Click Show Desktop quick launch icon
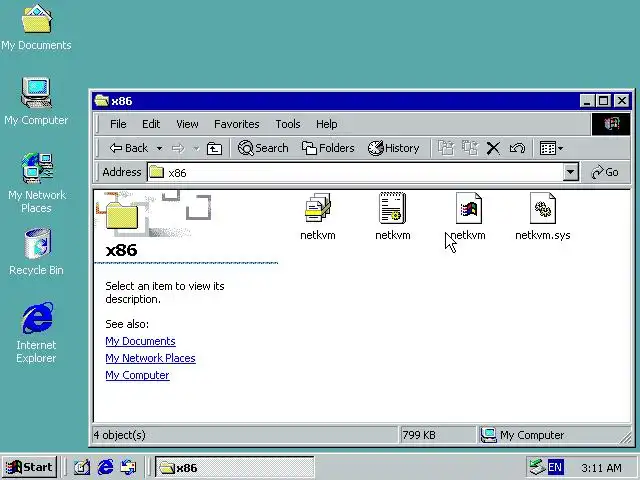 82,467
